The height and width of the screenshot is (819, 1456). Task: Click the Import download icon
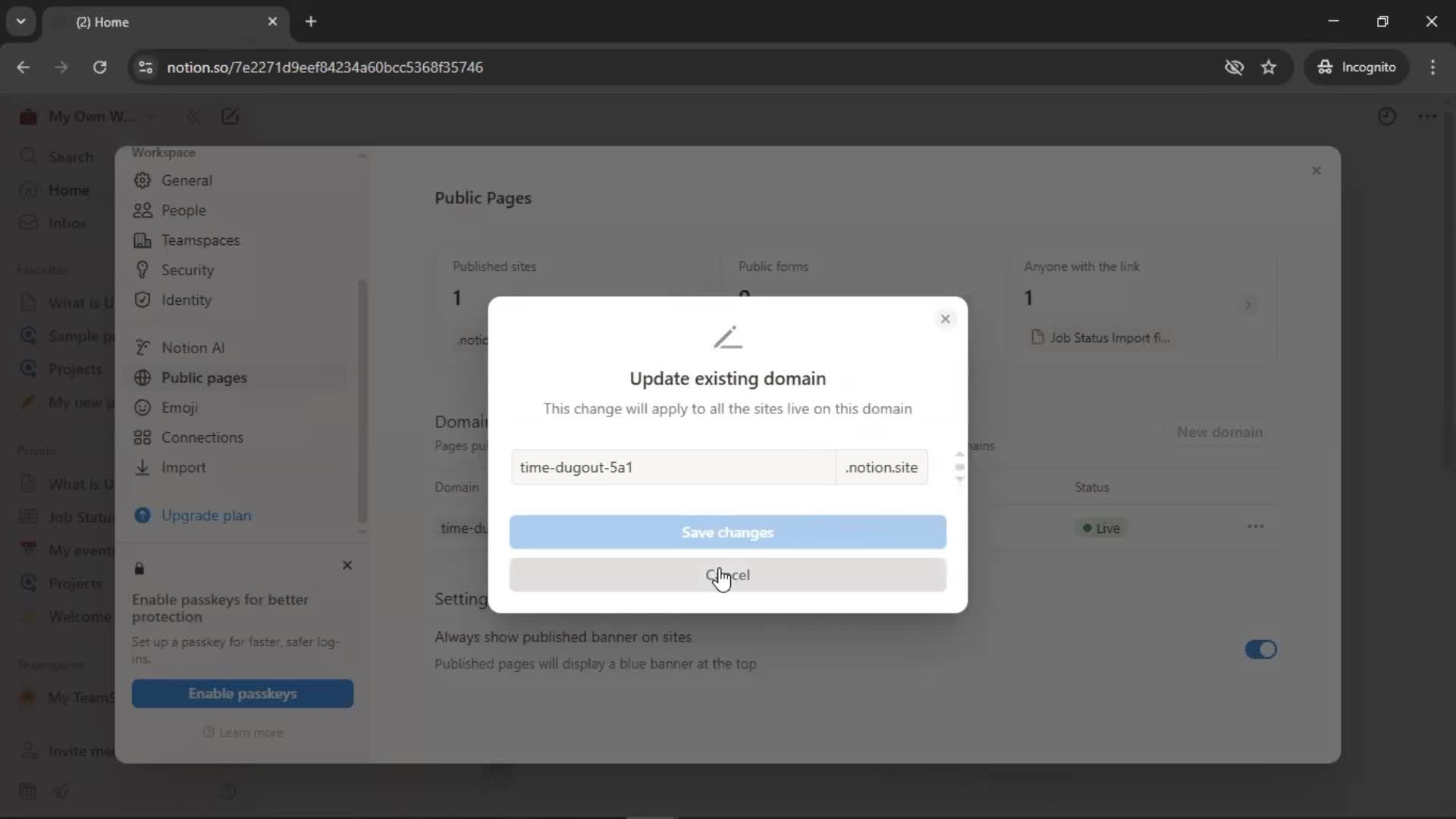[x=142, y=467]
